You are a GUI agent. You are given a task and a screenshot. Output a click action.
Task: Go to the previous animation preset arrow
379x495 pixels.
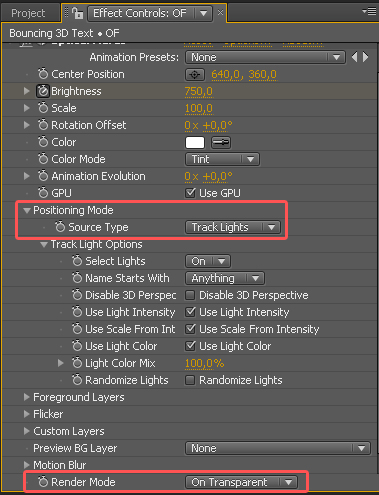(355, 57)
